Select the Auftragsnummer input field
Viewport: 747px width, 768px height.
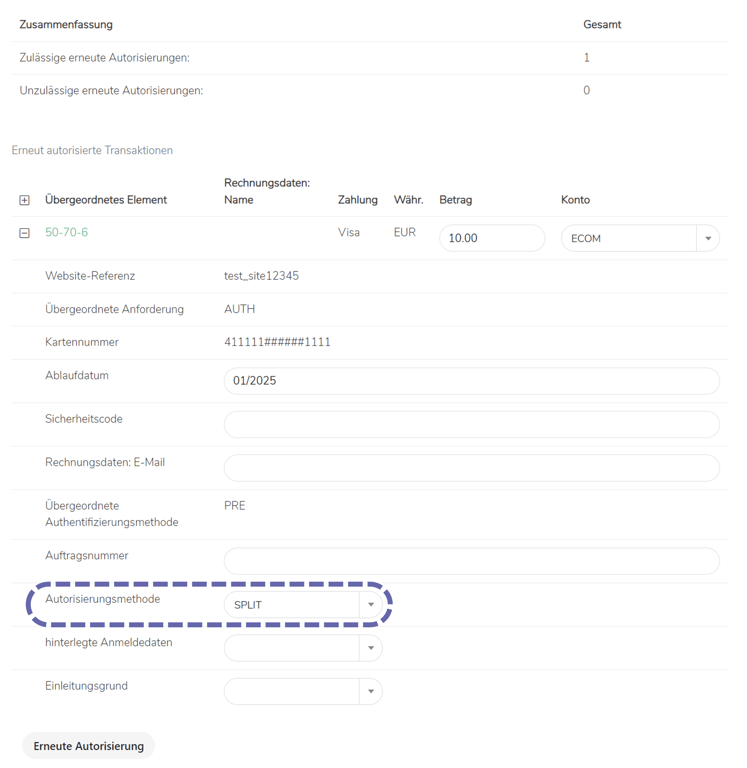coord(471,560)
